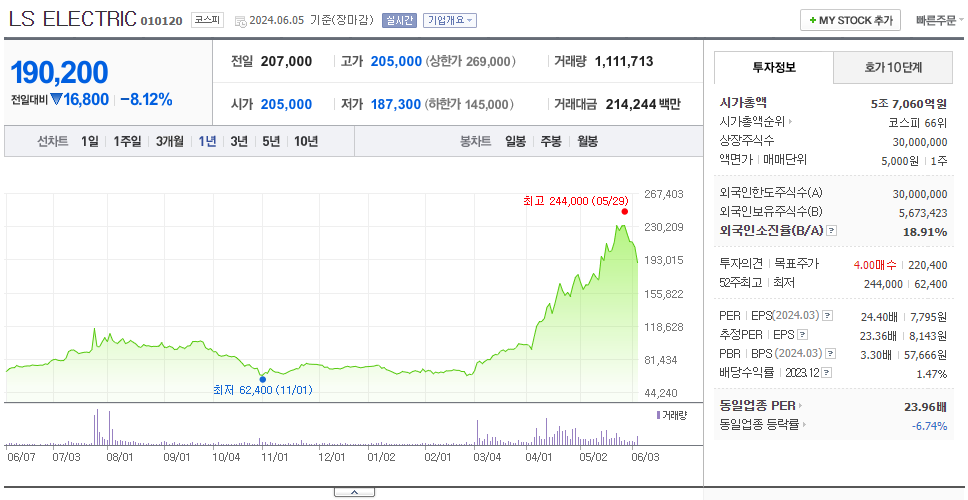The image size is (968, 500).
Task: Click the 외국인보유주식수 value 5,673,423
Action: coord(920,213)
